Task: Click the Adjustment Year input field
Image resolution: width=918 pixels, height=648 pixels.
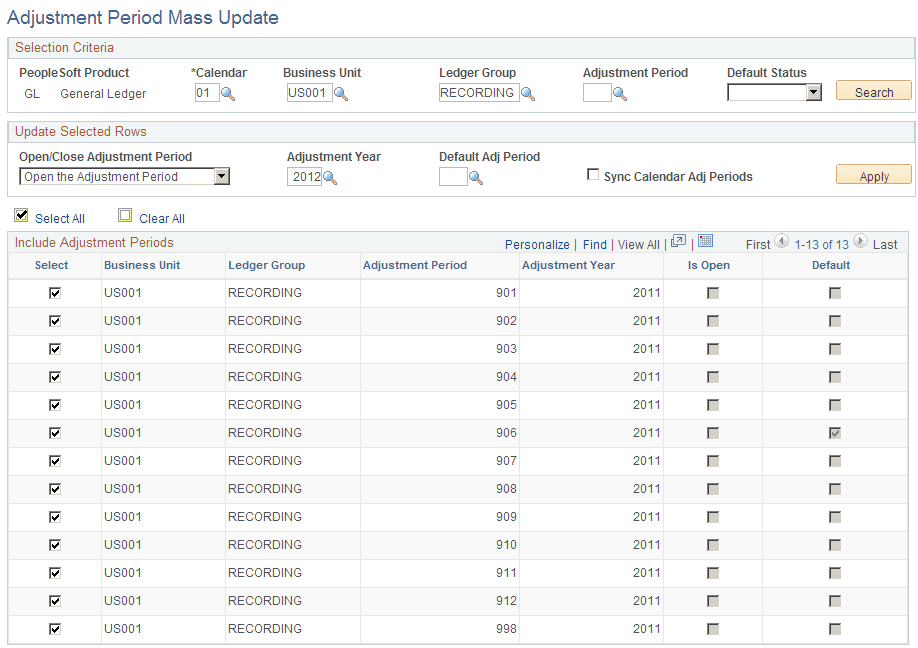Action: tap(305, 175)
